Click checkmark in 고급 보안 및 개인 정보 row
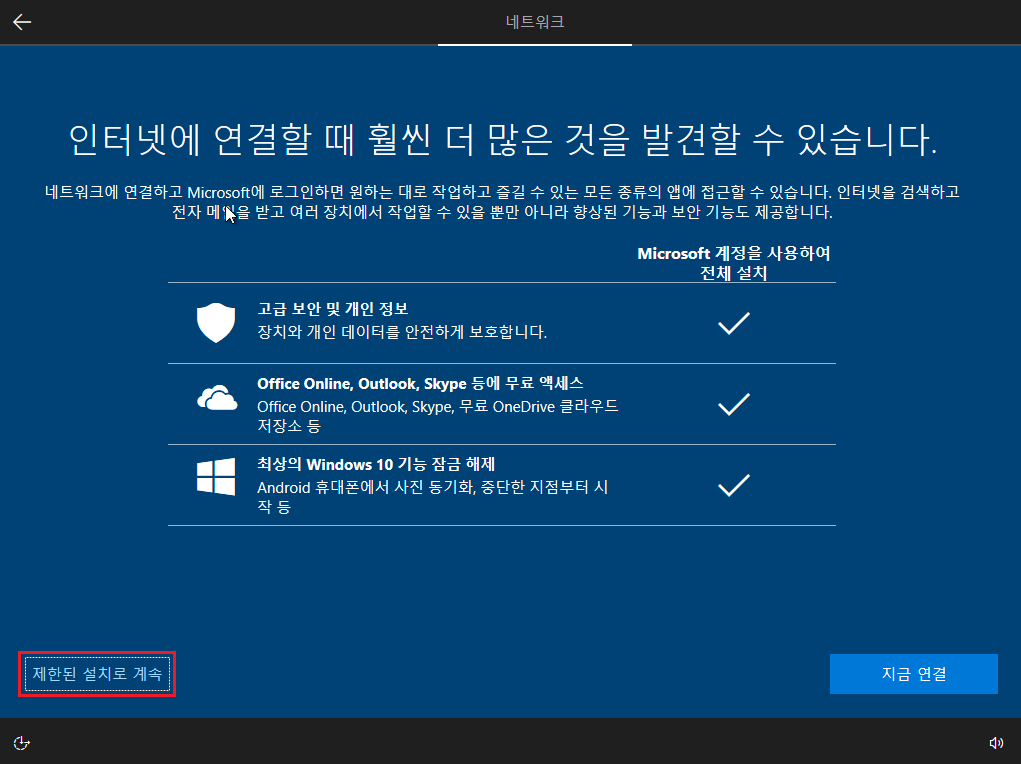Image resolution: width=1021 pixels, height=764 pixels. [734, 323]
